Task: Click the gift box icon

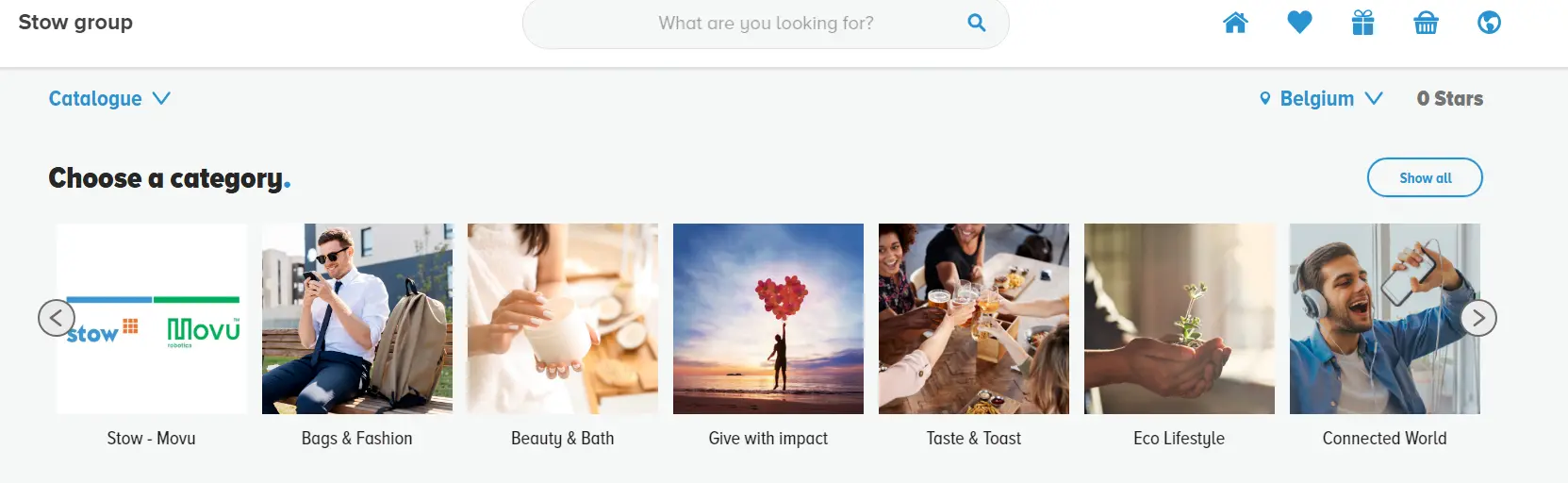Action: click(x=1362, y=23)
